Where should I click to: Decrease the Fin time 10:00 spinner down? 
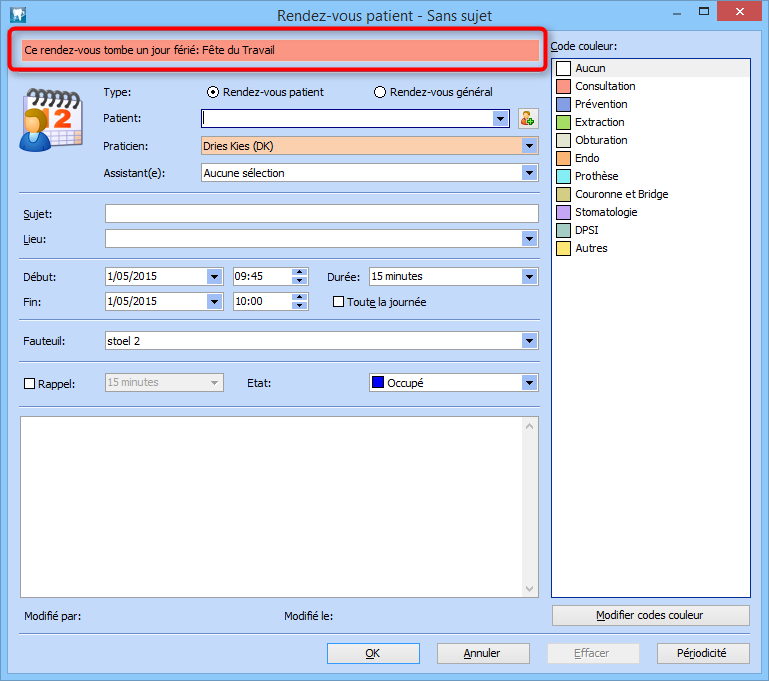pos(300,305)
